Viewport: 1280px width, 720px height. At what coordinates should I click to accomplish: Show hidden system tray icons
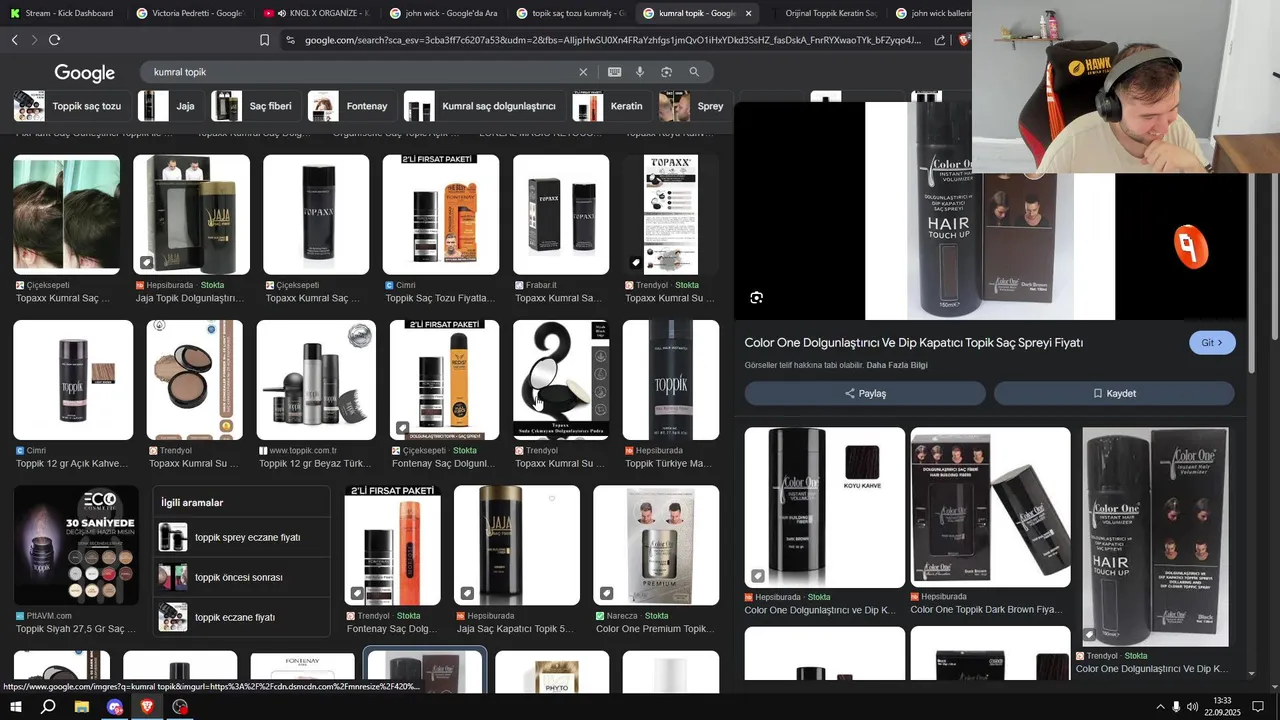1160,707
